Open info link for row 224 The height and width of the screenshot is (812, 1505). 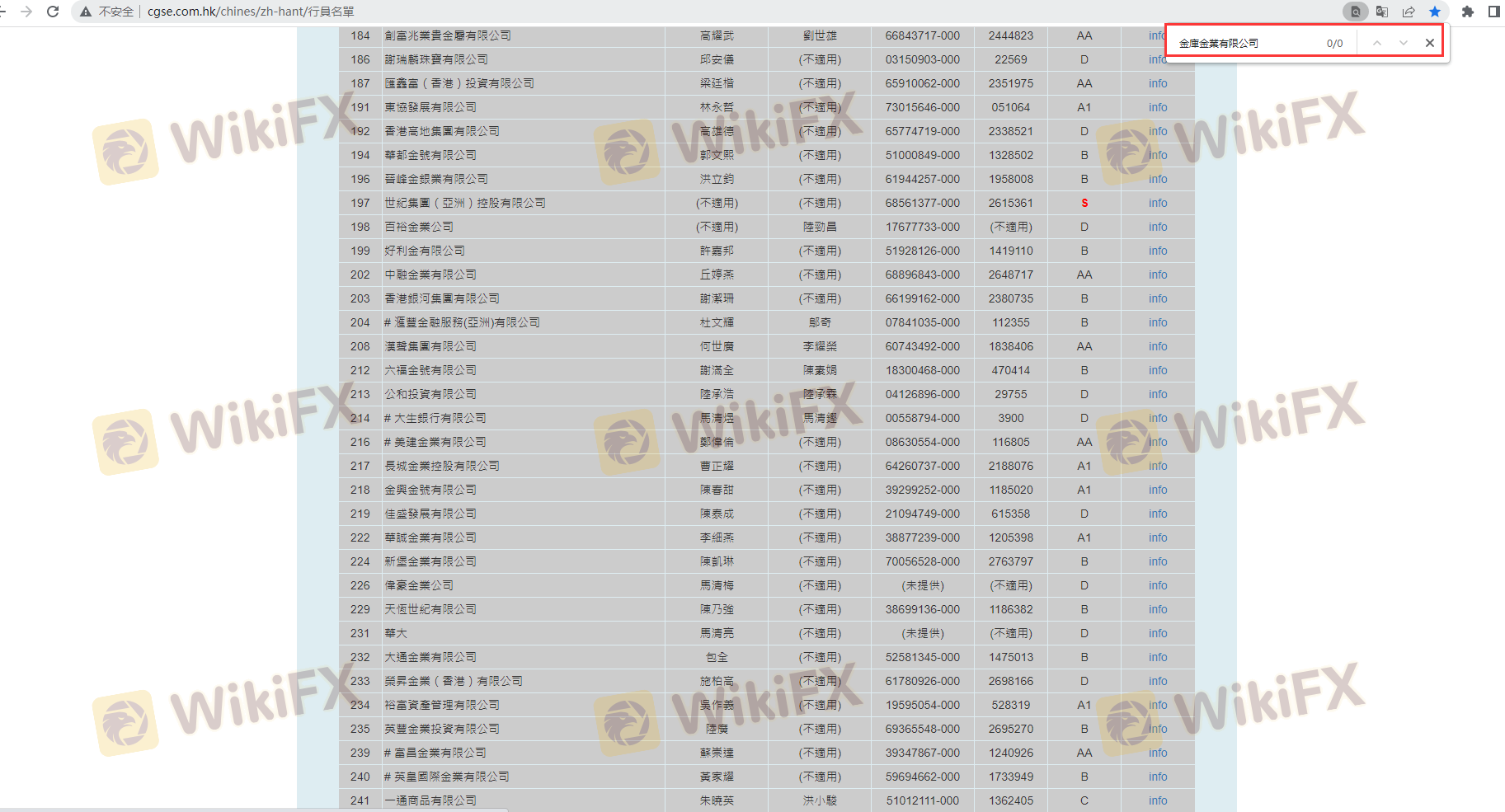click(x=1158, y=561)
